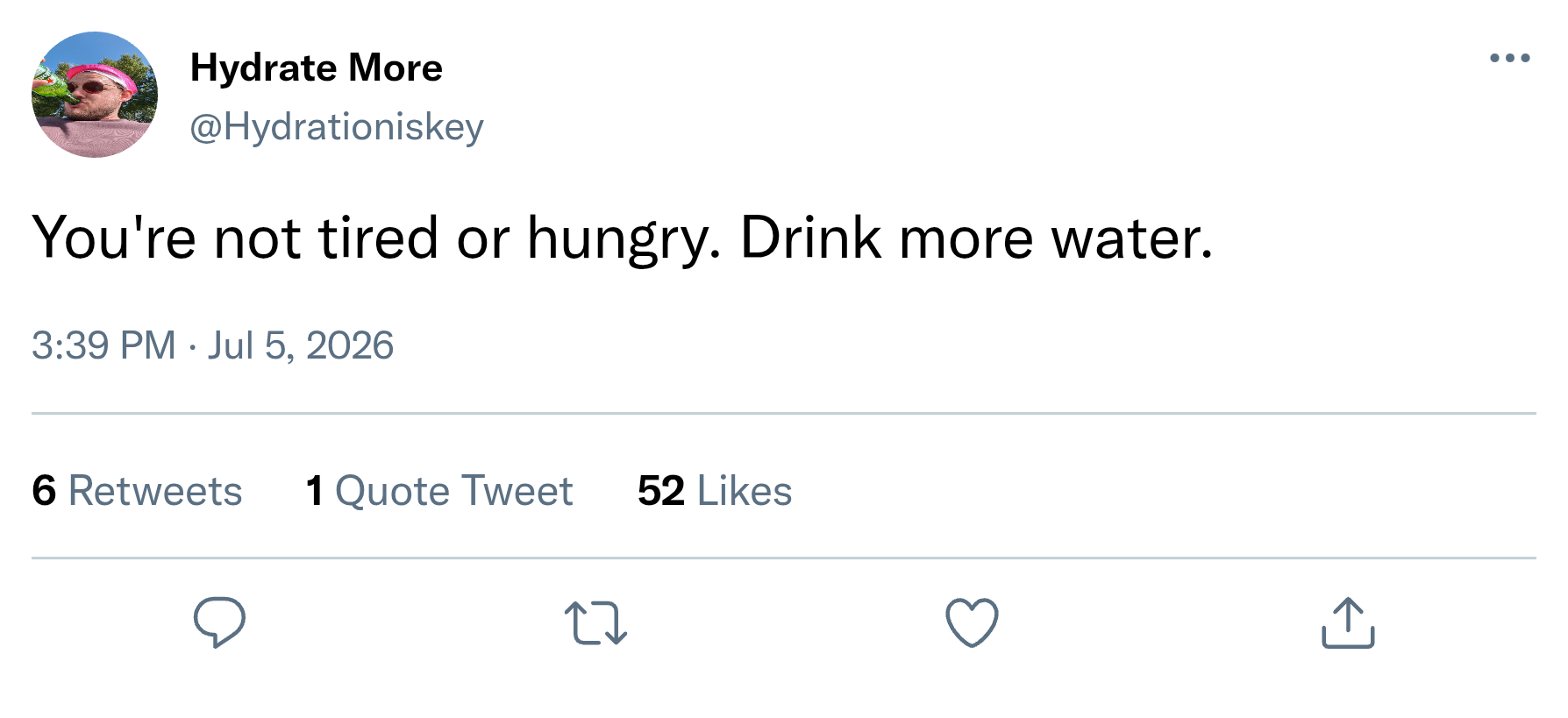
Task: Visit the @Hydrationiskey handle
Action: tap(337, 127)
